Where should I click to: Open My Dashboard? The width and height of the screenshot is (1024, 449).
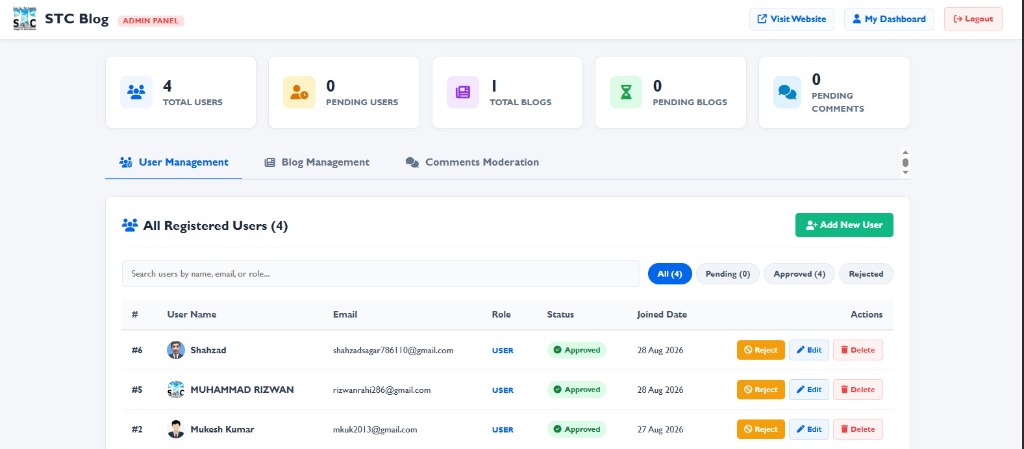(889, 19)
